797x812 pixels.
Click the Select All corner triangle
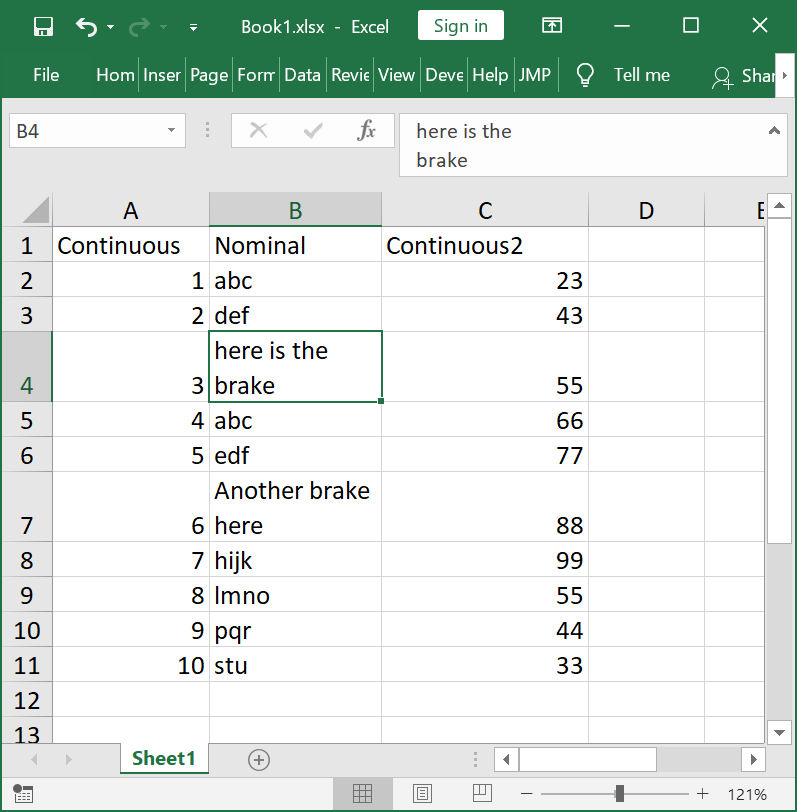pyautogui.click(x=36, y=210)
